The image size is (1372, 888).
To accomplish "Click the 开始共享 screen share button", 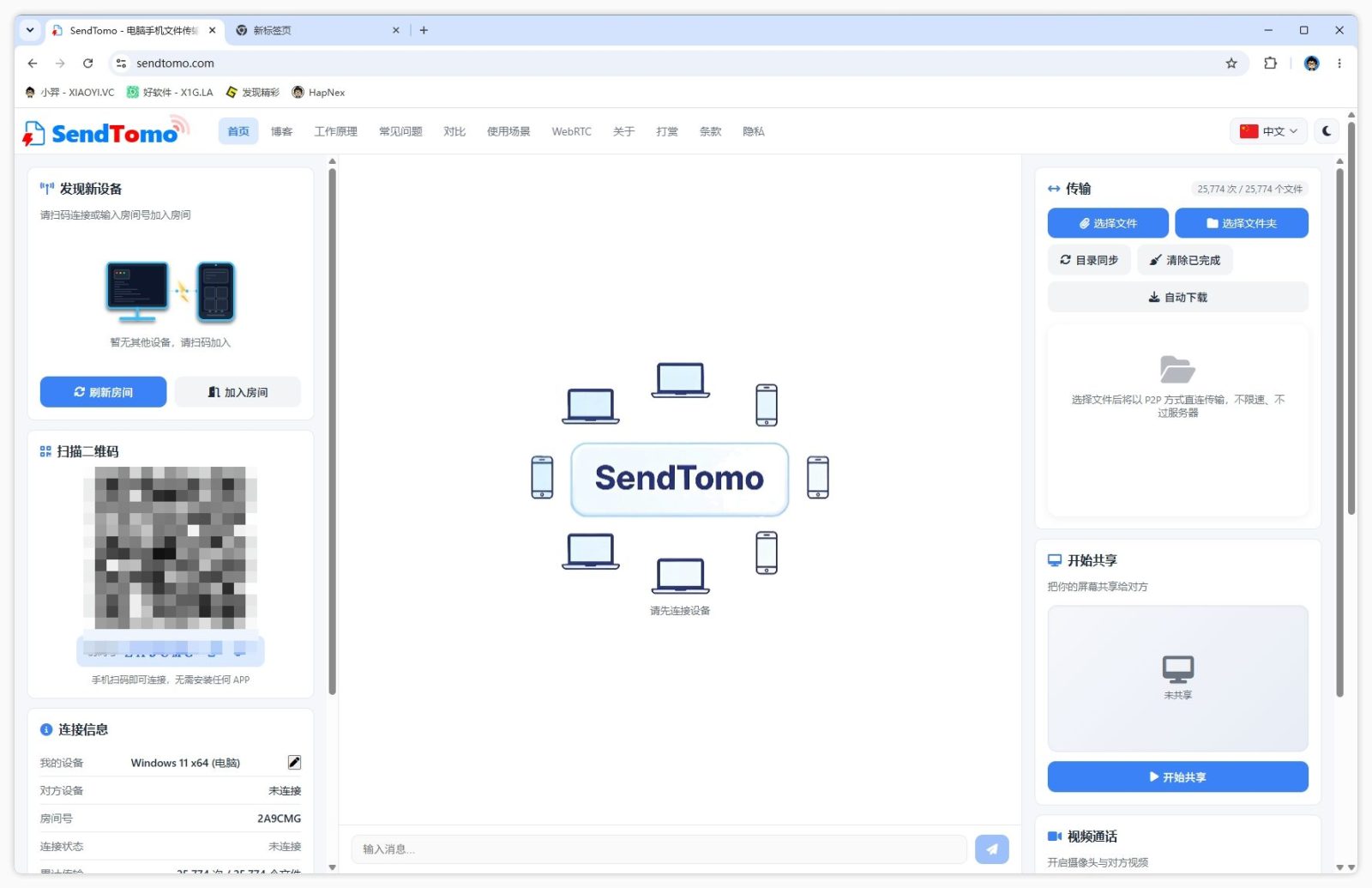I will tap(1177, 776).
